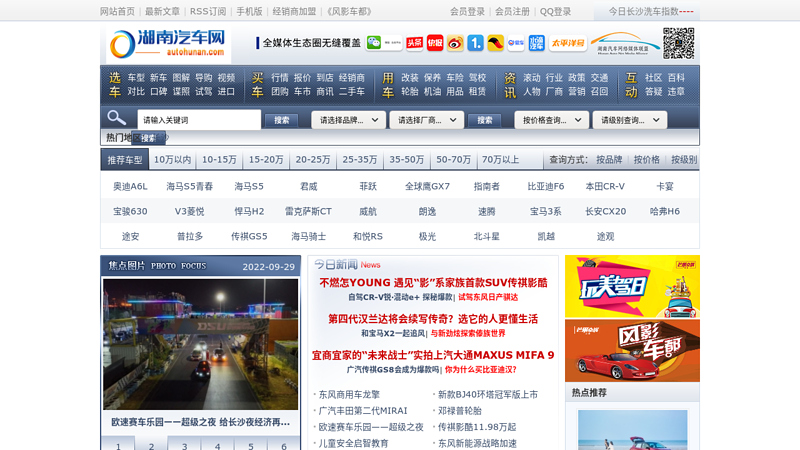Open 网站首页 in the top bar
The width and height of the screenshot is (800, 450).
pyautogui.click(x=117, y=11)
